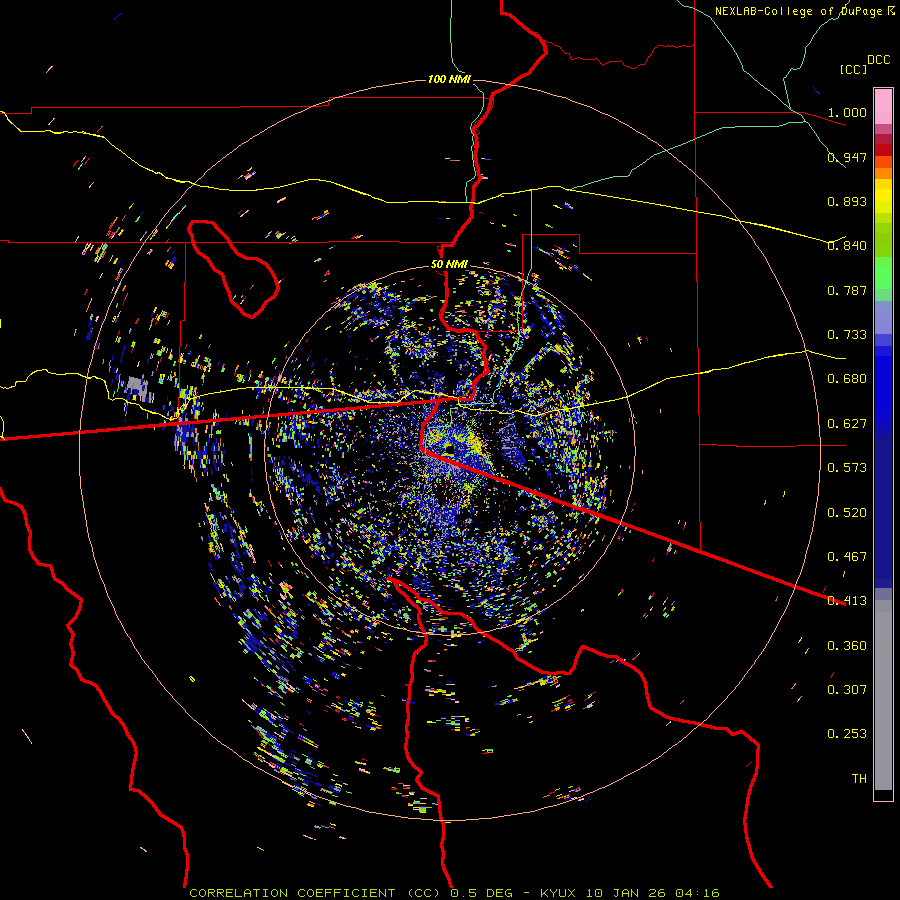Select the 0.360 scale value
900x900 pixels.
pos(847,646)
